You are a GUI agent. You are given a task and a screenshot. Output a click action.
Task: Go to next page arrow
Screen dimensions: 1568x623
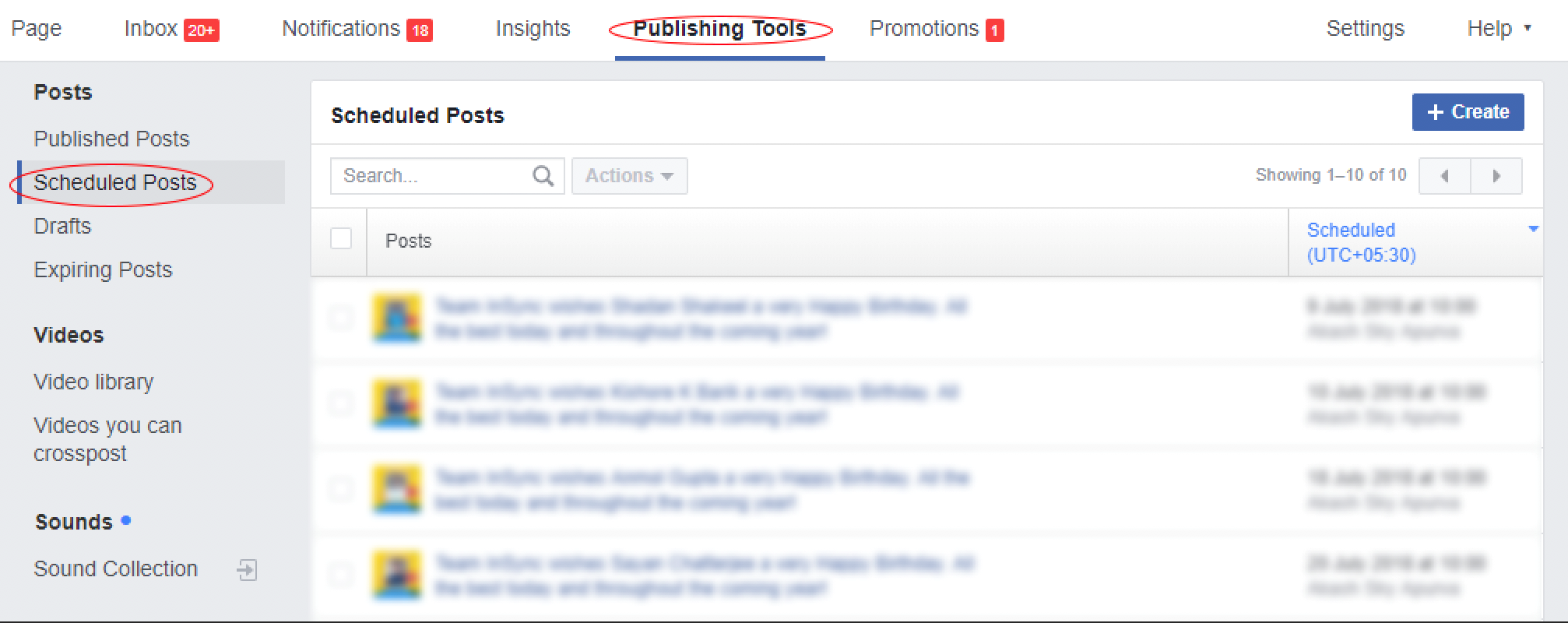click(x=1496, y=176)
